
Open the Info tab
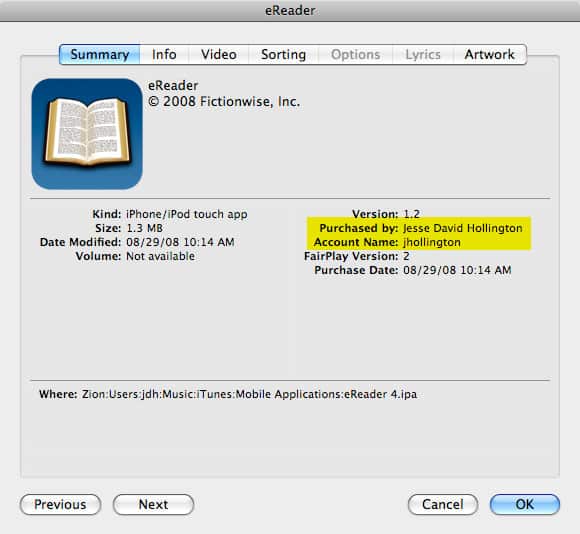164,54
